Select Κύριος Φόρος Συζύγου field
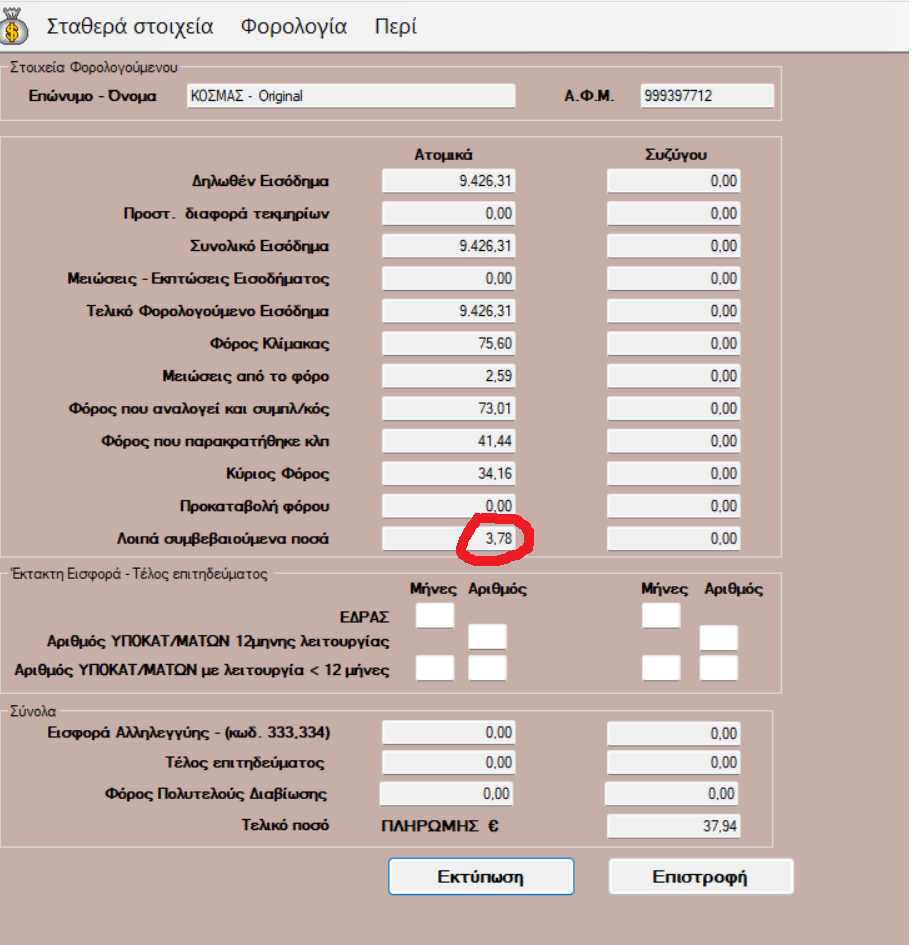This screenshot has width=920, height=945. point(674,474)
